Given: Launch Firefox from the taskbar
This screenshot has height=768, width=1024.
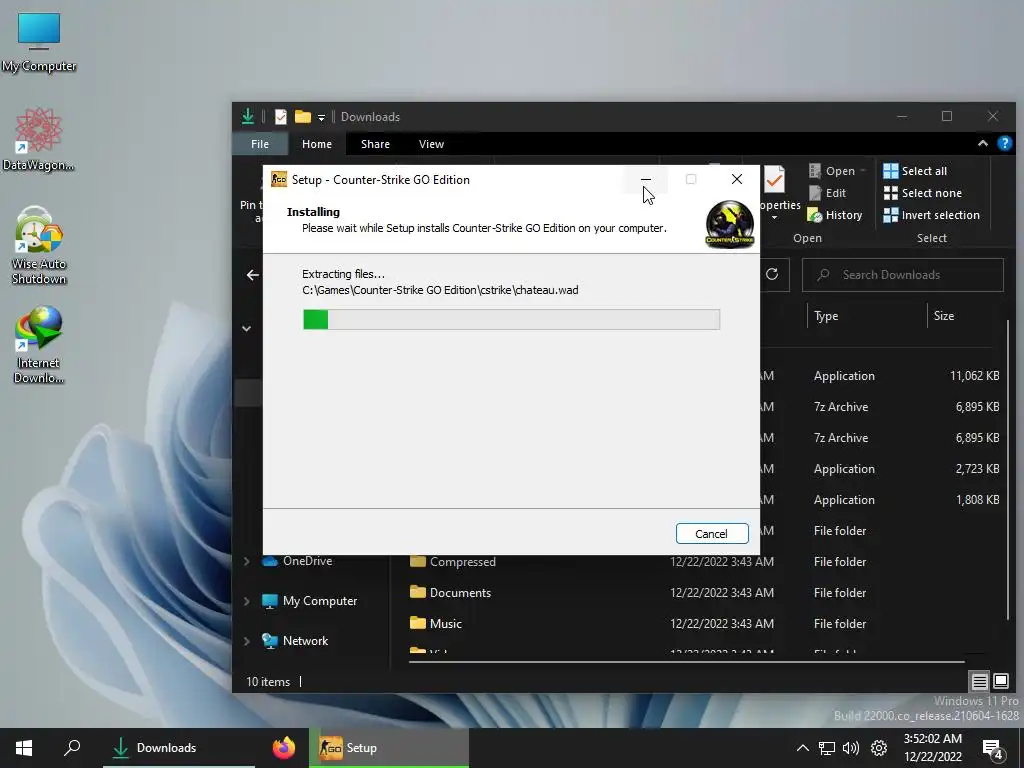Looking at the screenshot, I should [283, 748].
